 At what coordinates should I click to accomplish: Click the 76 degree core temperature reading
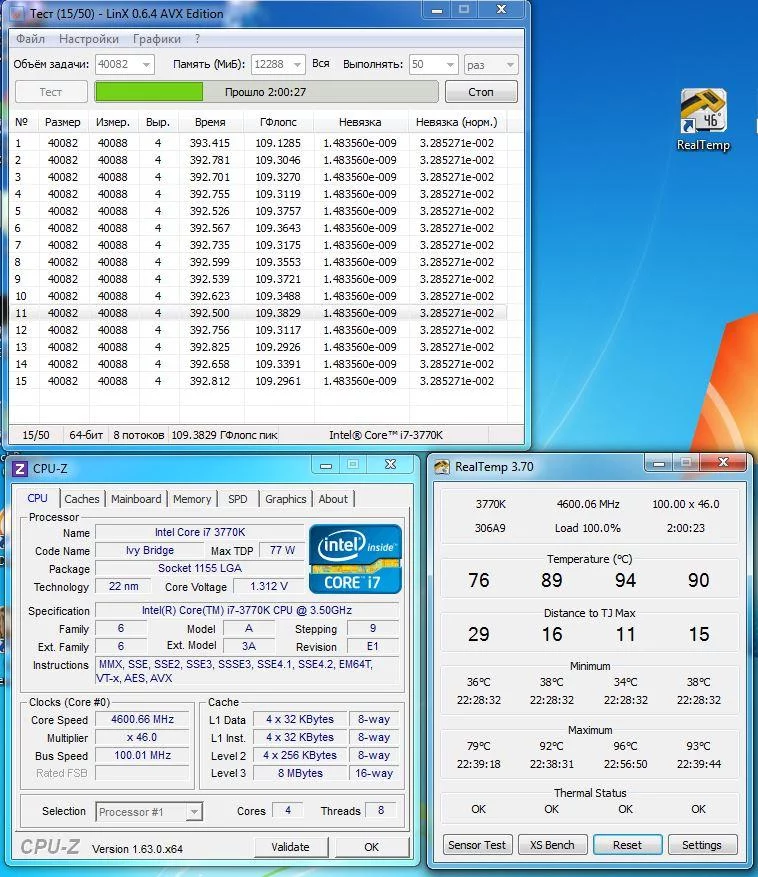479,580
